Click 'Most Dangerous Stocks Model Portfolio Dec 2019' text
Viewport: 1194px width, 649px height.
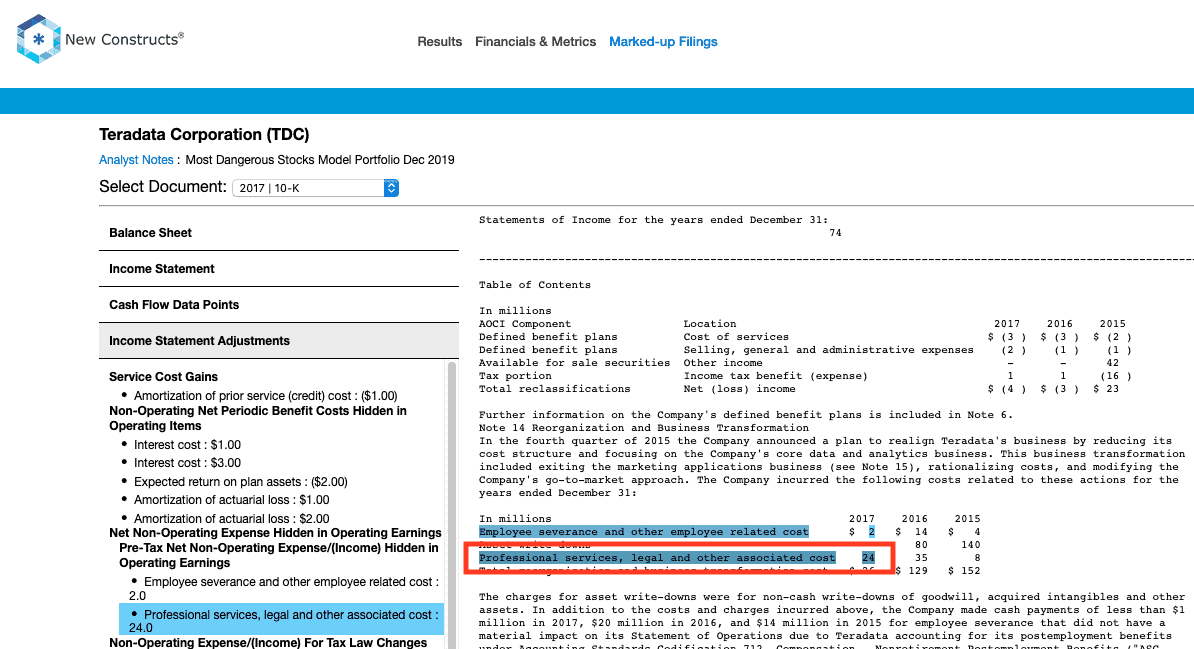320,160
